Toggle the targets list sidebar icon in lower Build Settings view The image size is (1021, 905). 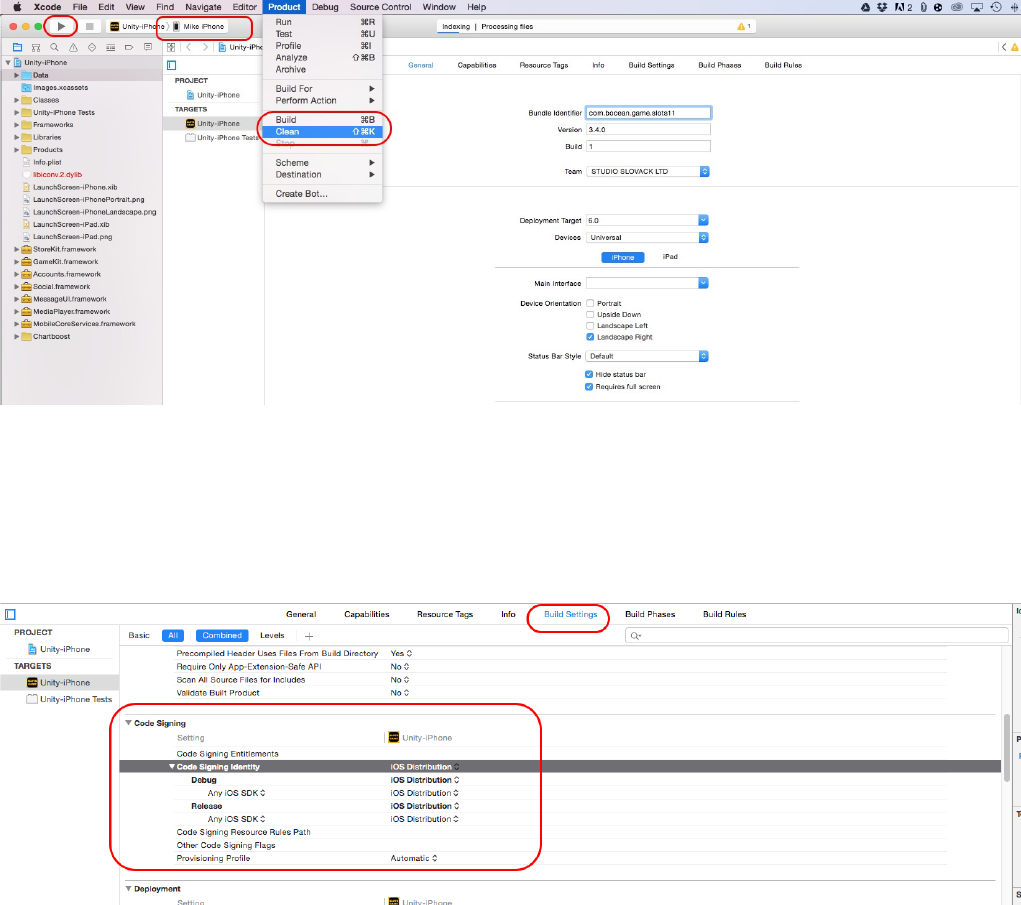[10, 614]
